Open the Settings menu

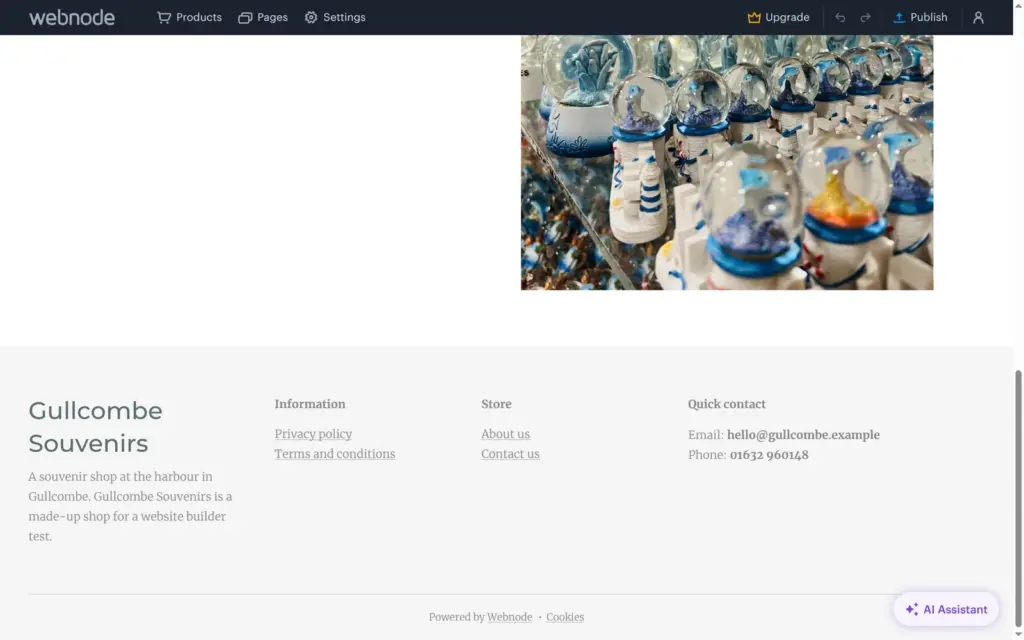[335, 18]
